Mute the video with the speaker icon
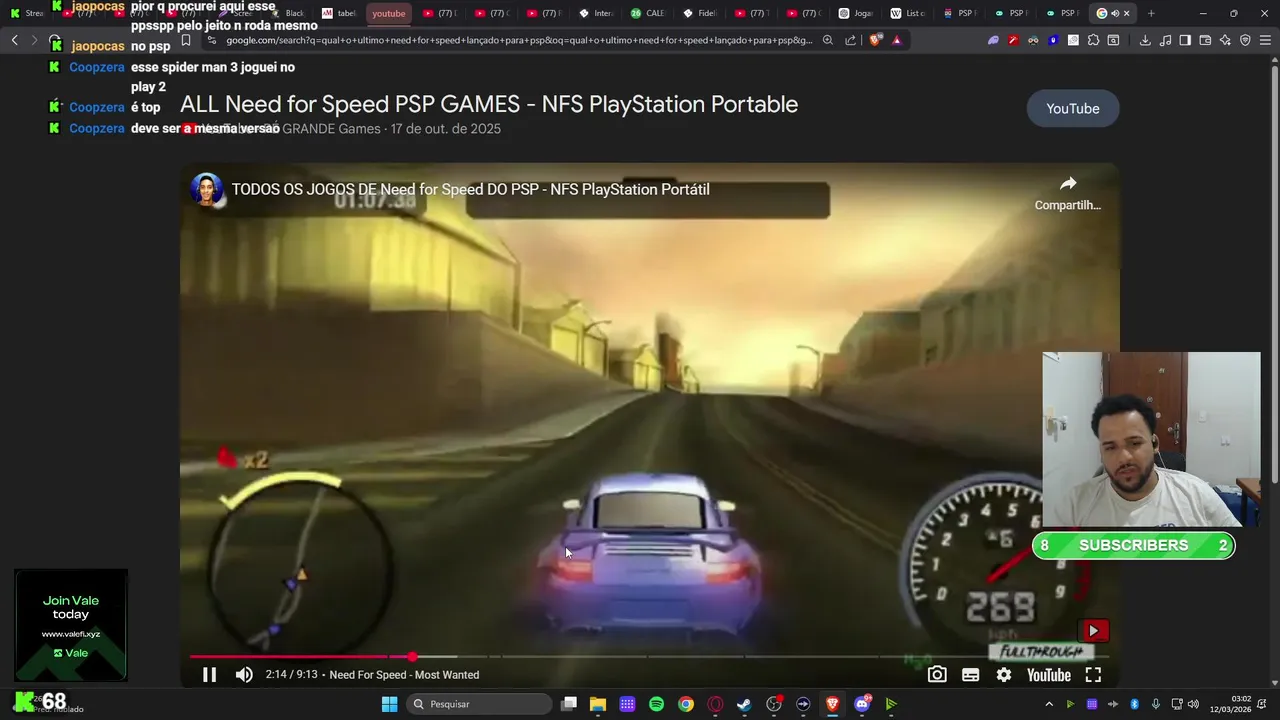This screenshot has height=720, width=1280. point(244,675)
